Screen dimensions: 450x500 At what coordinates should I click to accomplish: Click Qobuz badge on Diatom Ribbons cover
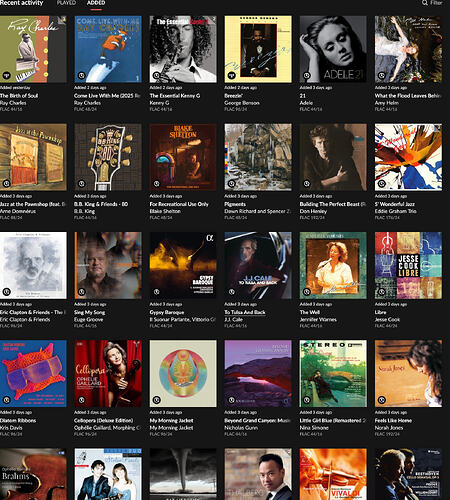(x=6, y=400)
